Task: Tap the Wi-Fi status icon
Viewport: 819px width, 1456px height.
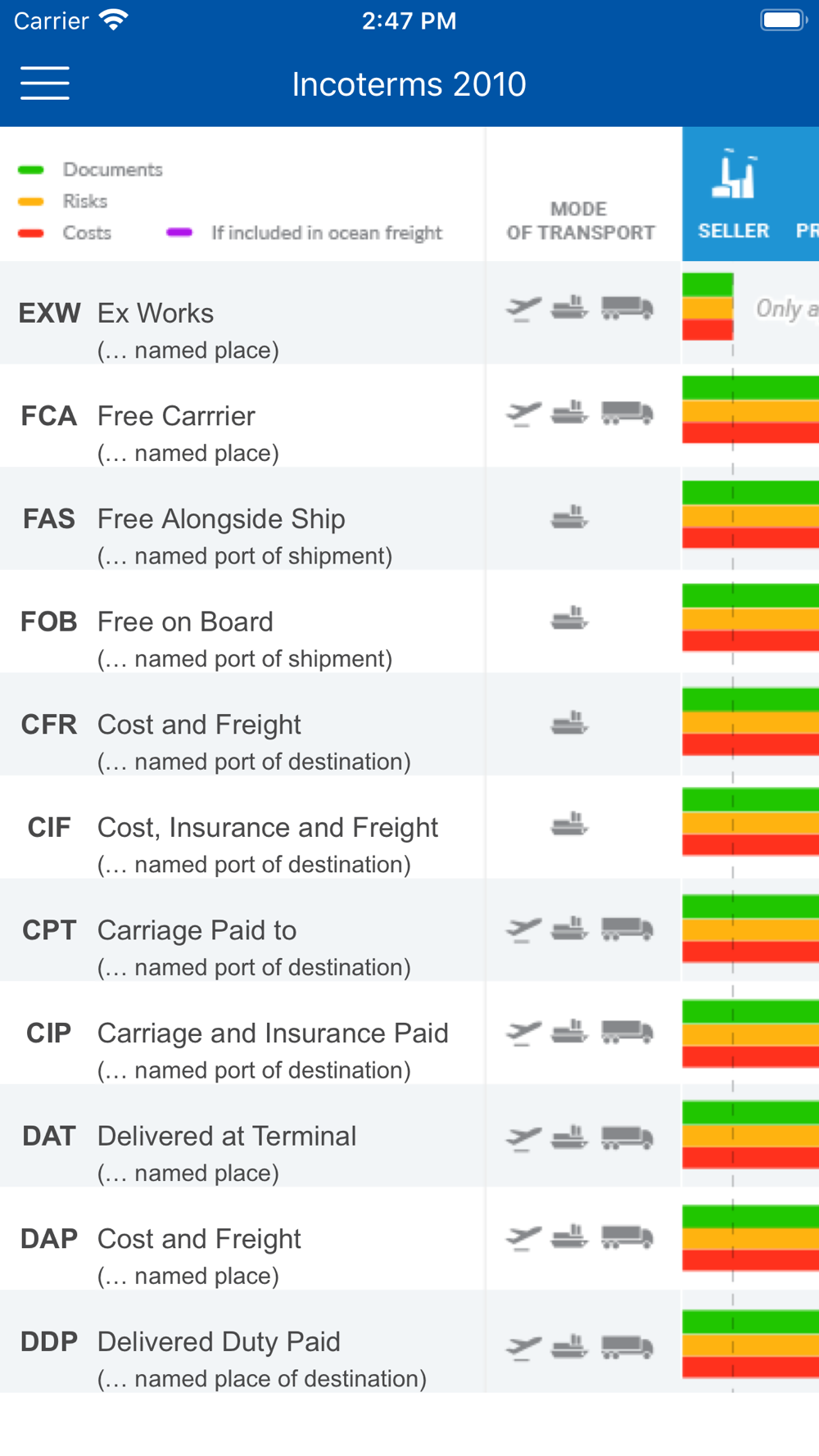Action: 114,20
